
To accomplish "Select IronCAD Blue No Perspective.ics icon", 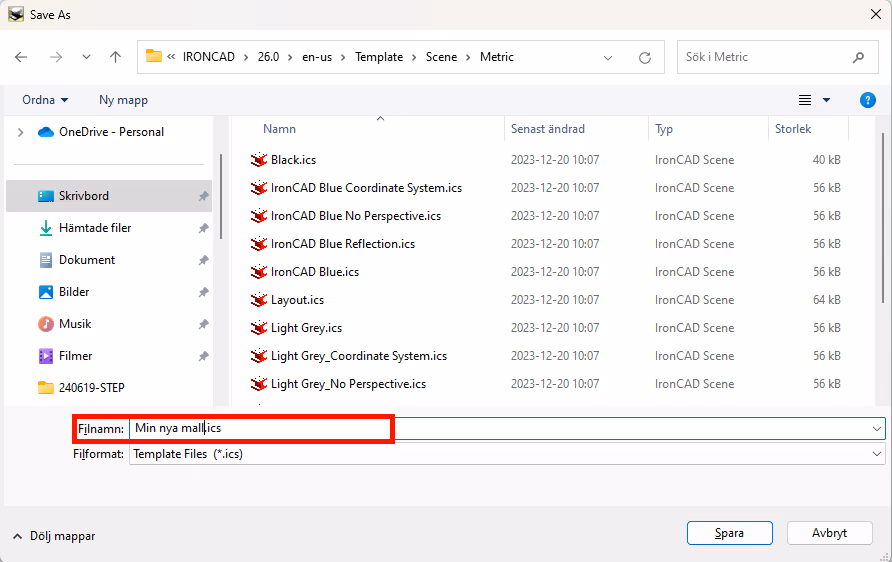I will click(259, 216).
